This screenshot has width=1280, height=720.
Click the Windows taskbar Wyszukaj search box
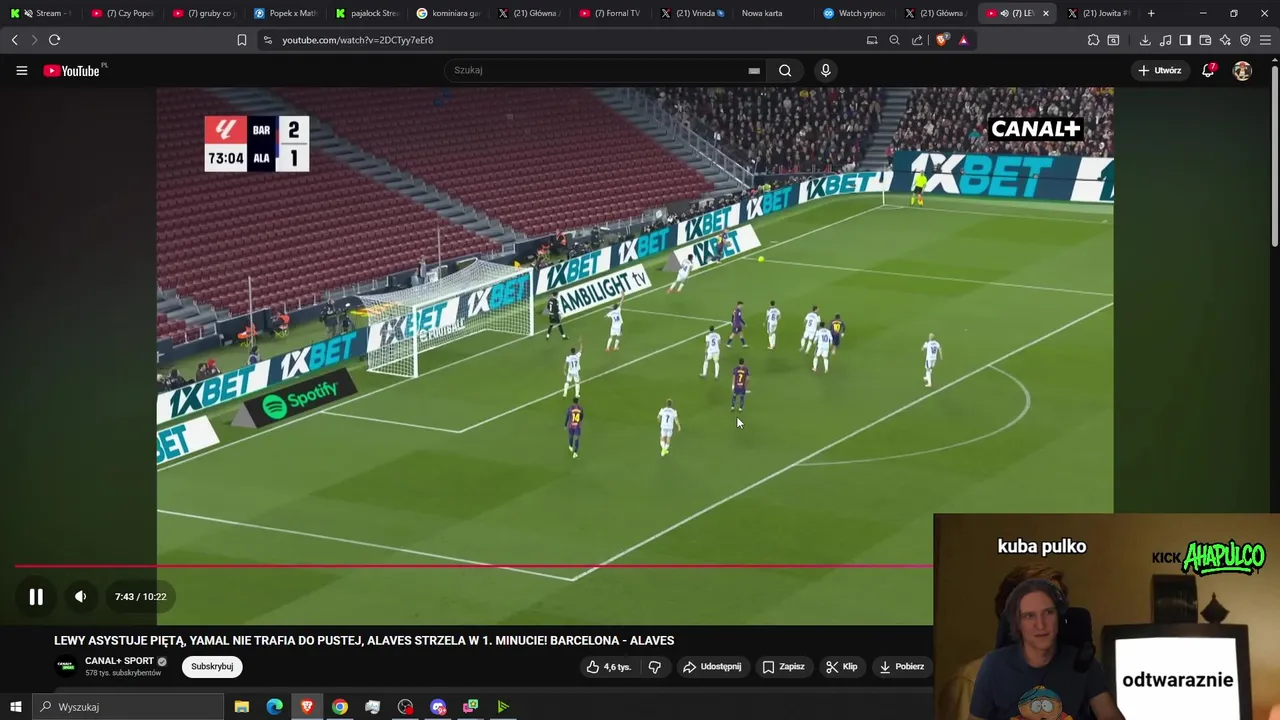click(x=127, y=707)
